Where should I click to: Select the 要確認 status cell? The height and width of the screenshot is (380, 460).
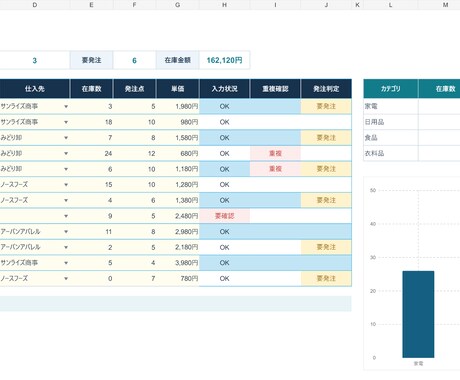coord(224,216)
